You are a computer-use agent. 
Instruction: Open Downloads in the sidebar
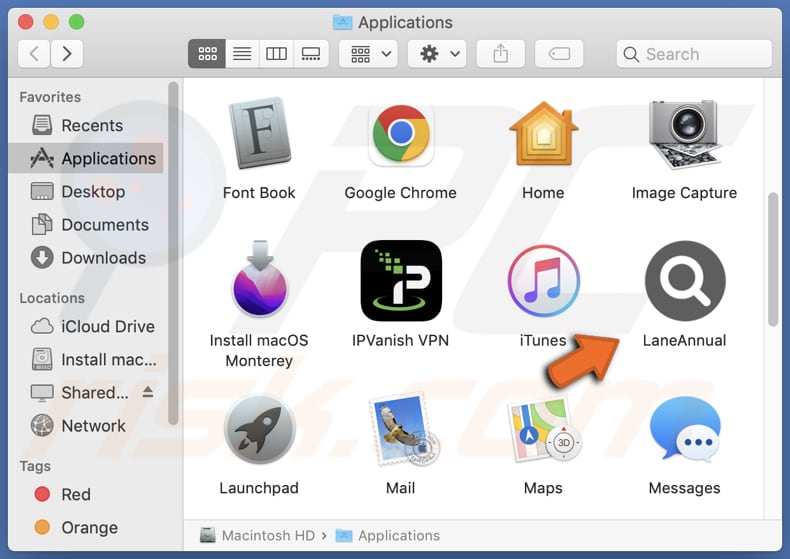coord(86,258)
